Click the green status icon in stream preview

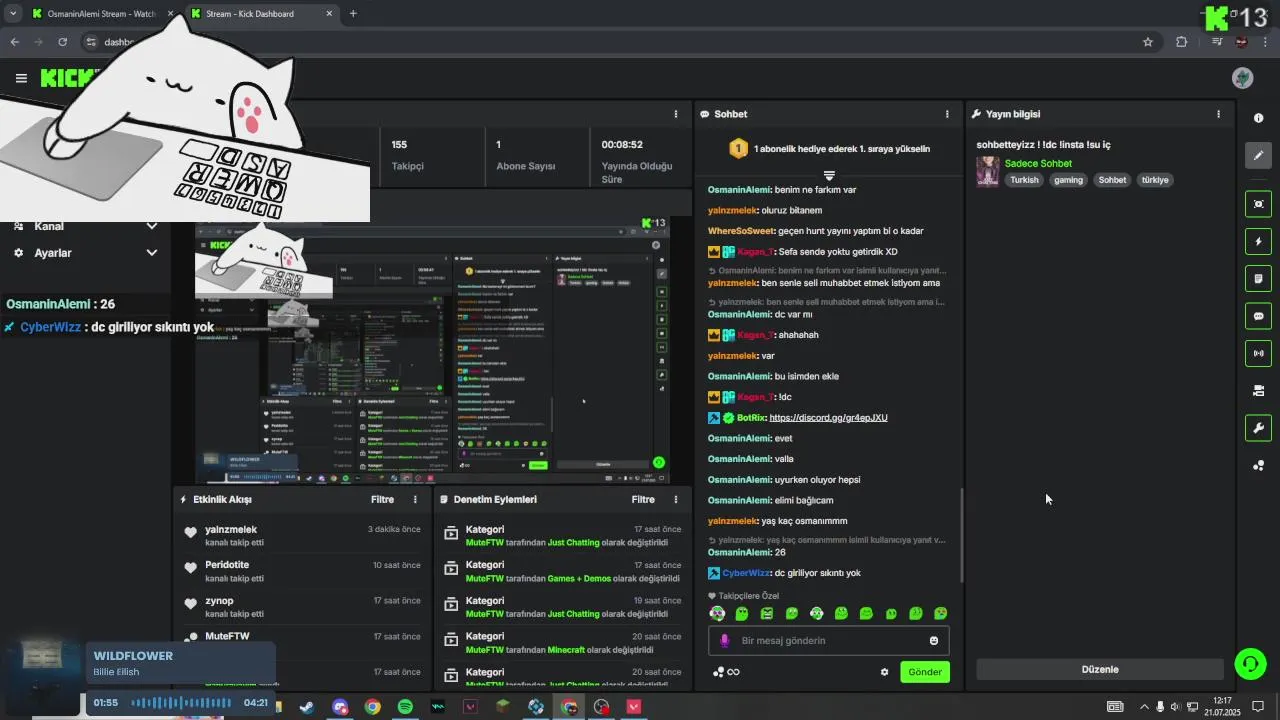click(x=658, y=462)
